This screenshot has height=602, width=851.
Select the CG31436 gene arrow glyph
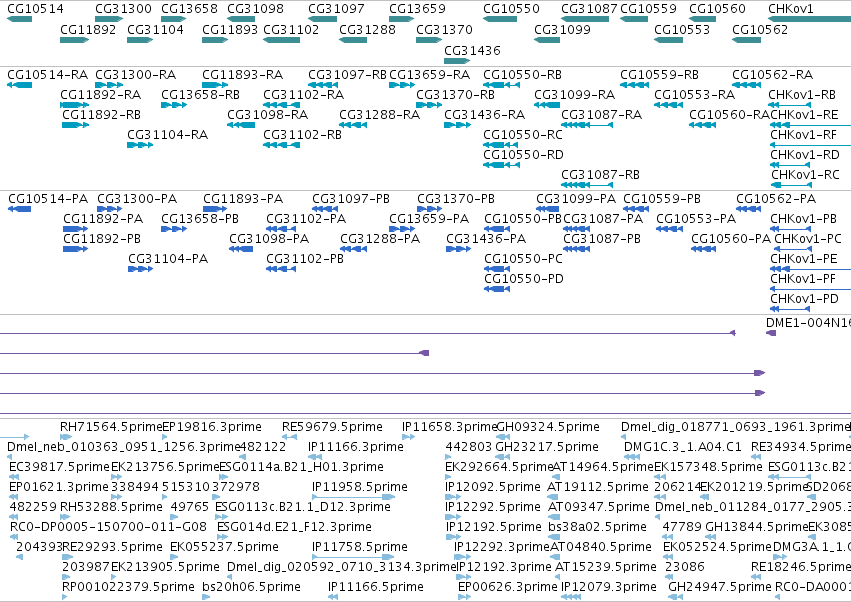click(457, 61)
